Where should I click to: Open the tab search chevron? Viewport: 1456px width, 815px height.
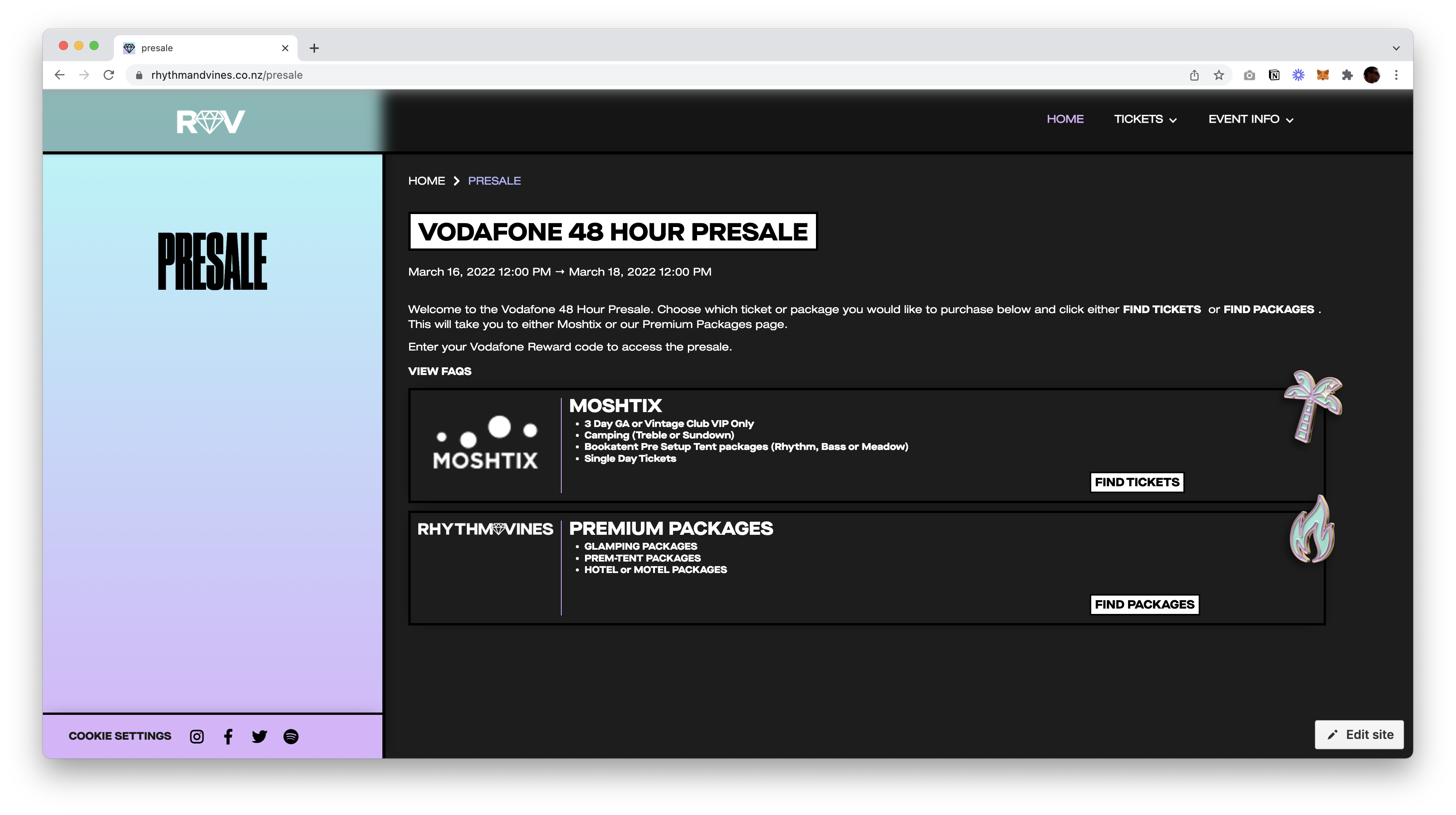click(1396, 48)
